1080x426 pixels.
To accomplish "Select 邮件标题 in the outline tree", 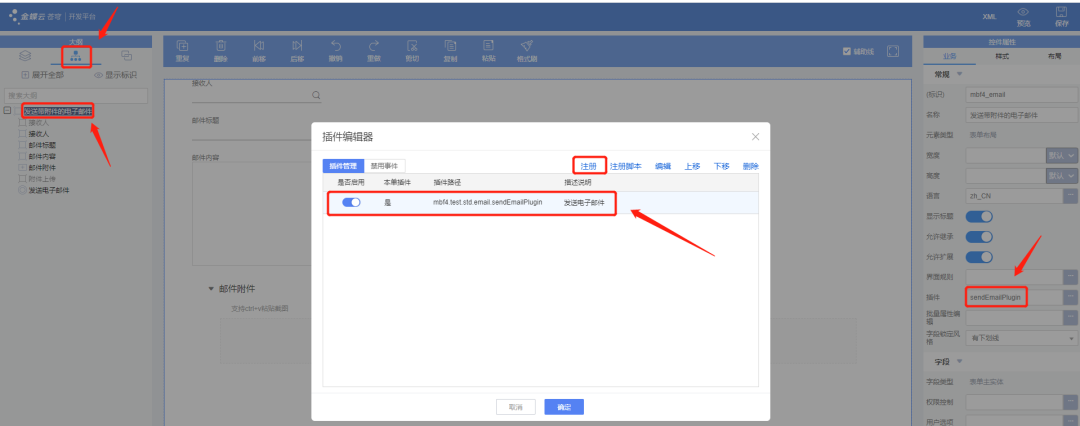I will 43,145.
